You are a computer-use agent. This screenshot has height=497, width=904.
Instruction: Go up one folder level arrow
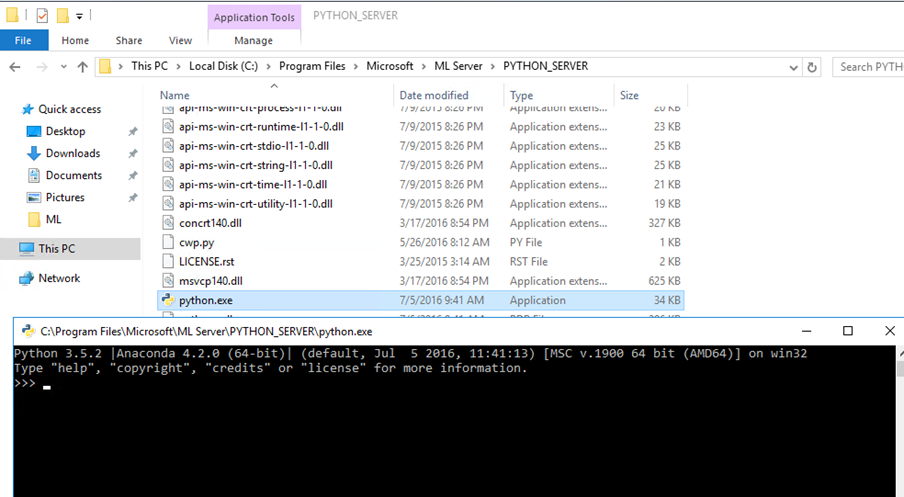pyautogui.click(x=82, y=67)
